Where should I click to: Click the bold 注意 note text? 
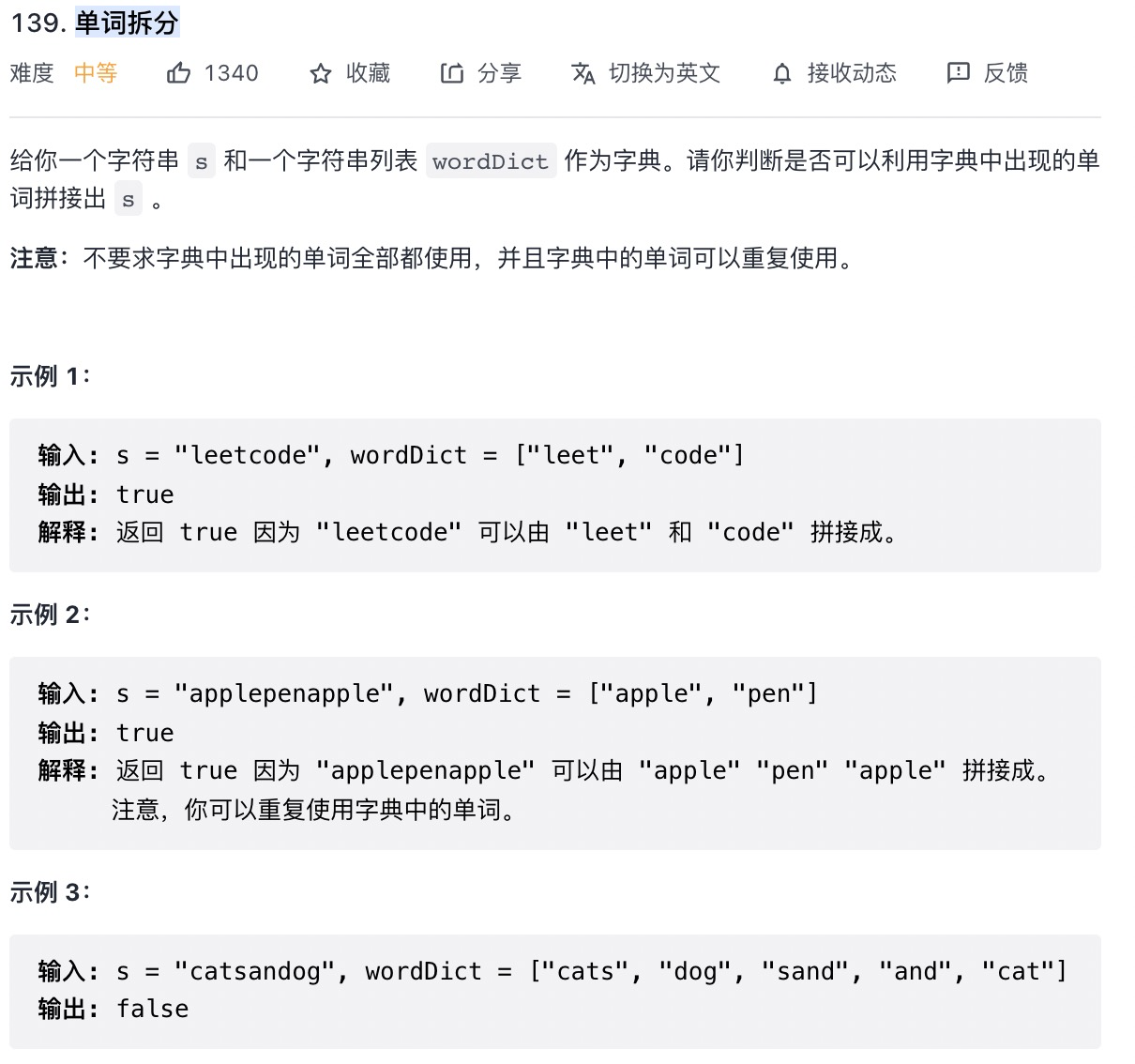coord(34,258)
